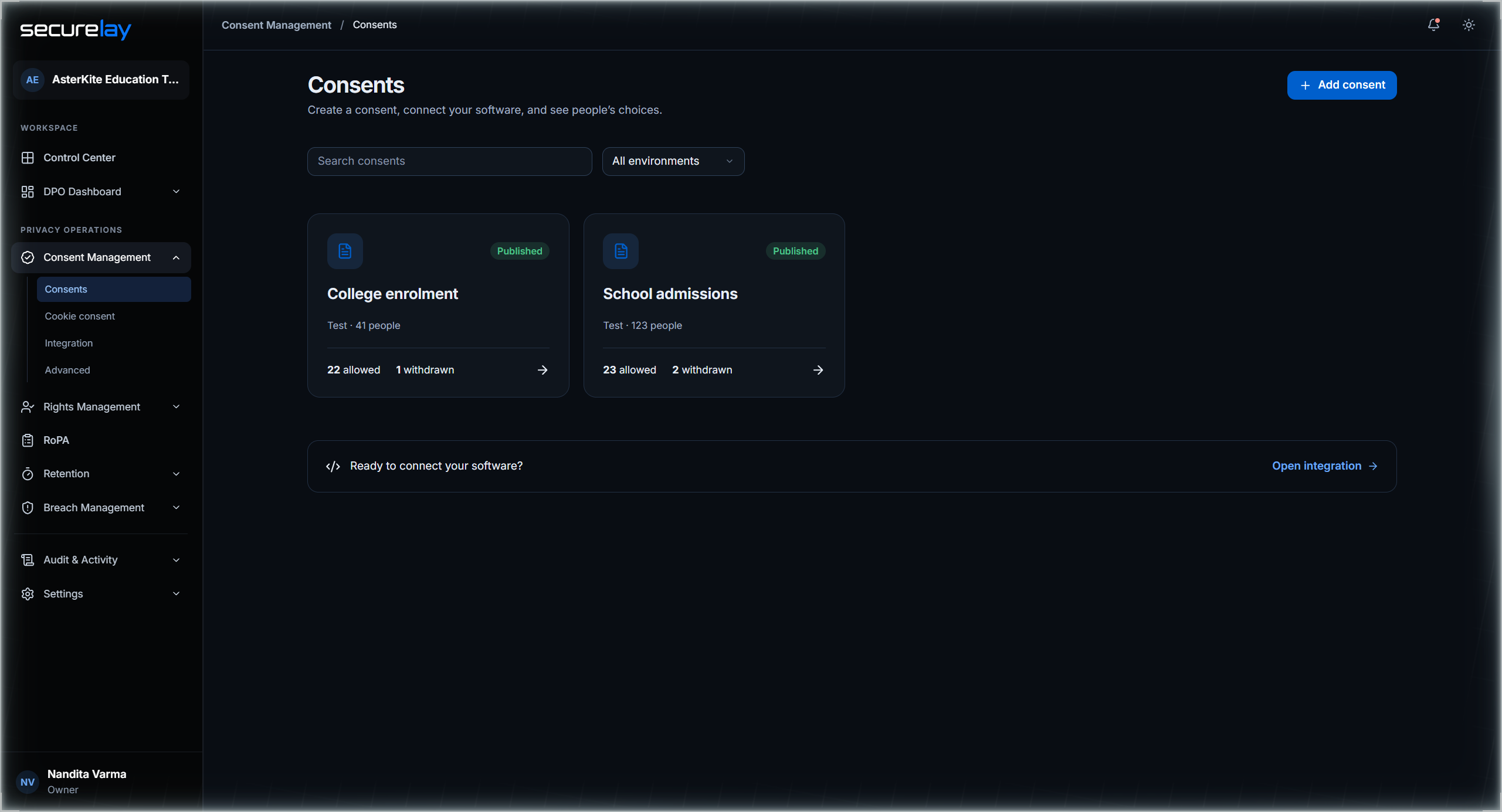The height and width of the screenshot is (812, 1502).
Task: Click the Rights Management person icon
Action: coord(28,407)
